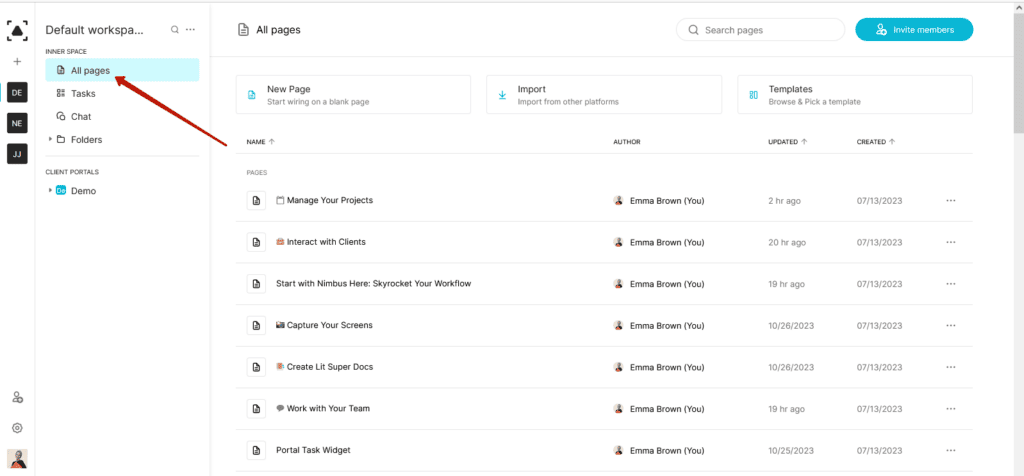Switch to the DE workspace badge
Image resolution: width=1024 pixels, height=476 pixels.
pyautogui.click(x=17, y=92)
